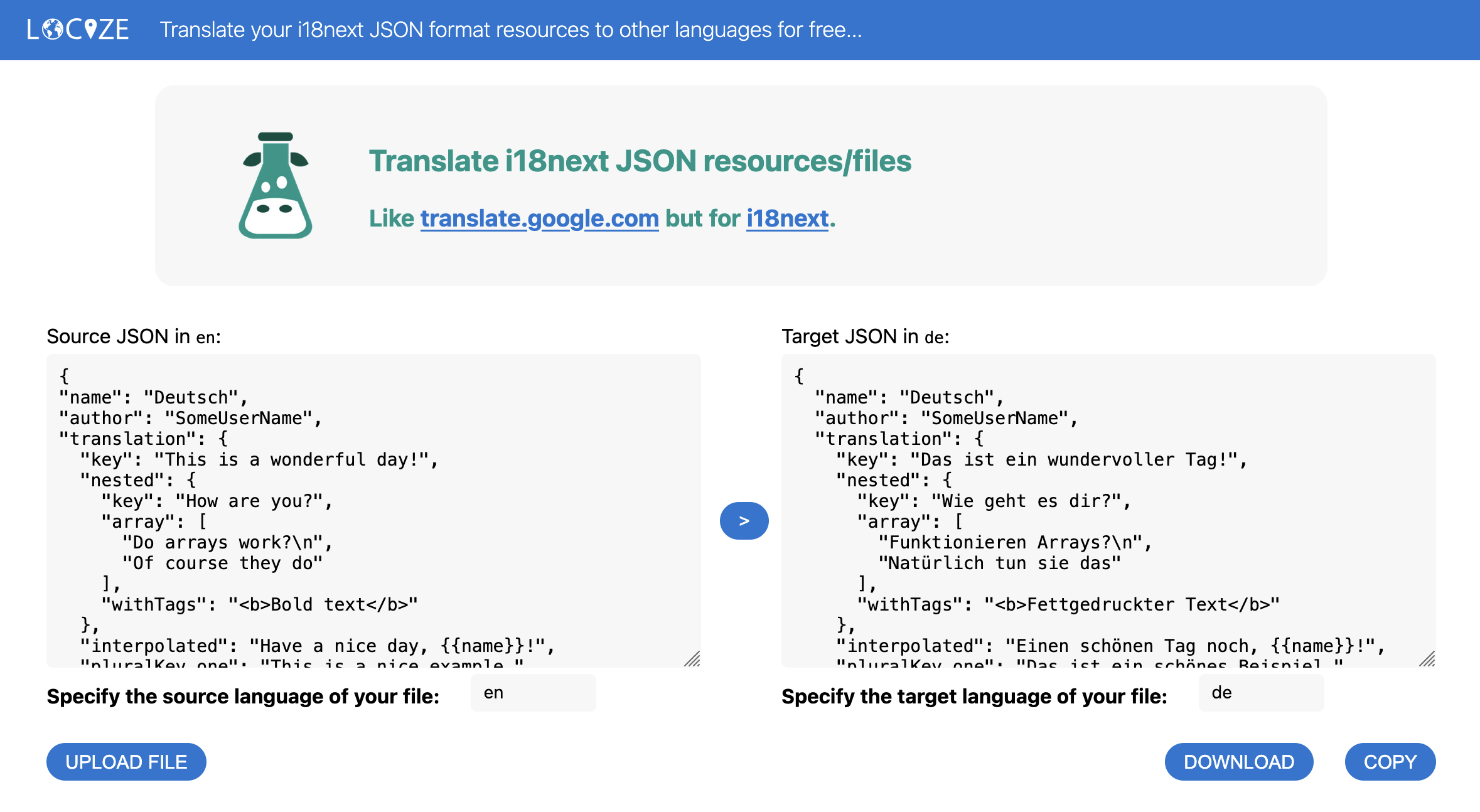
Task: Open the i18next link
Action: coord(788,218)
